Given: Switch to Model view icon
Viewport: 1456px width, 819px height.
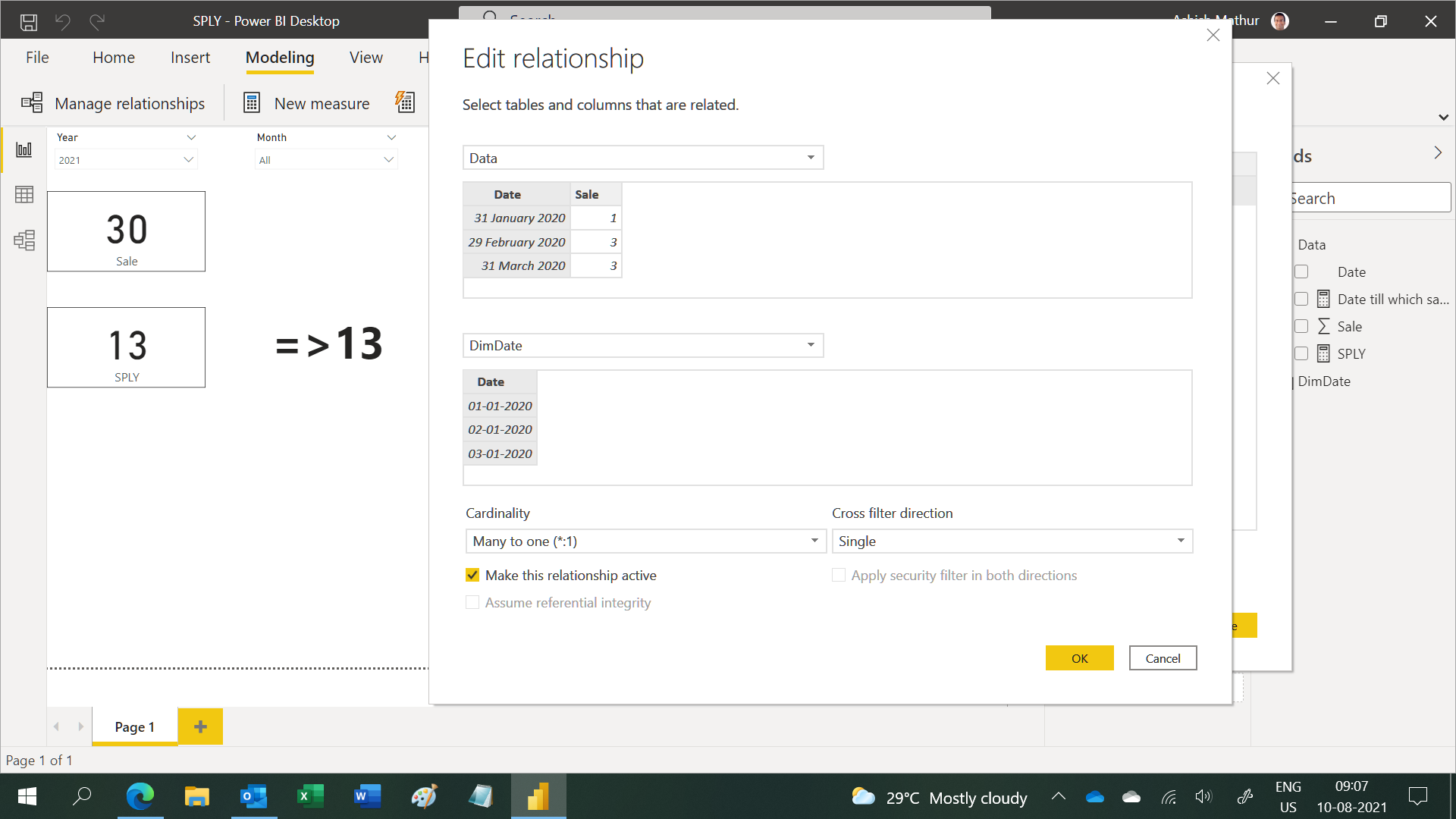Looking at the screenshot, I should (24, 240).
